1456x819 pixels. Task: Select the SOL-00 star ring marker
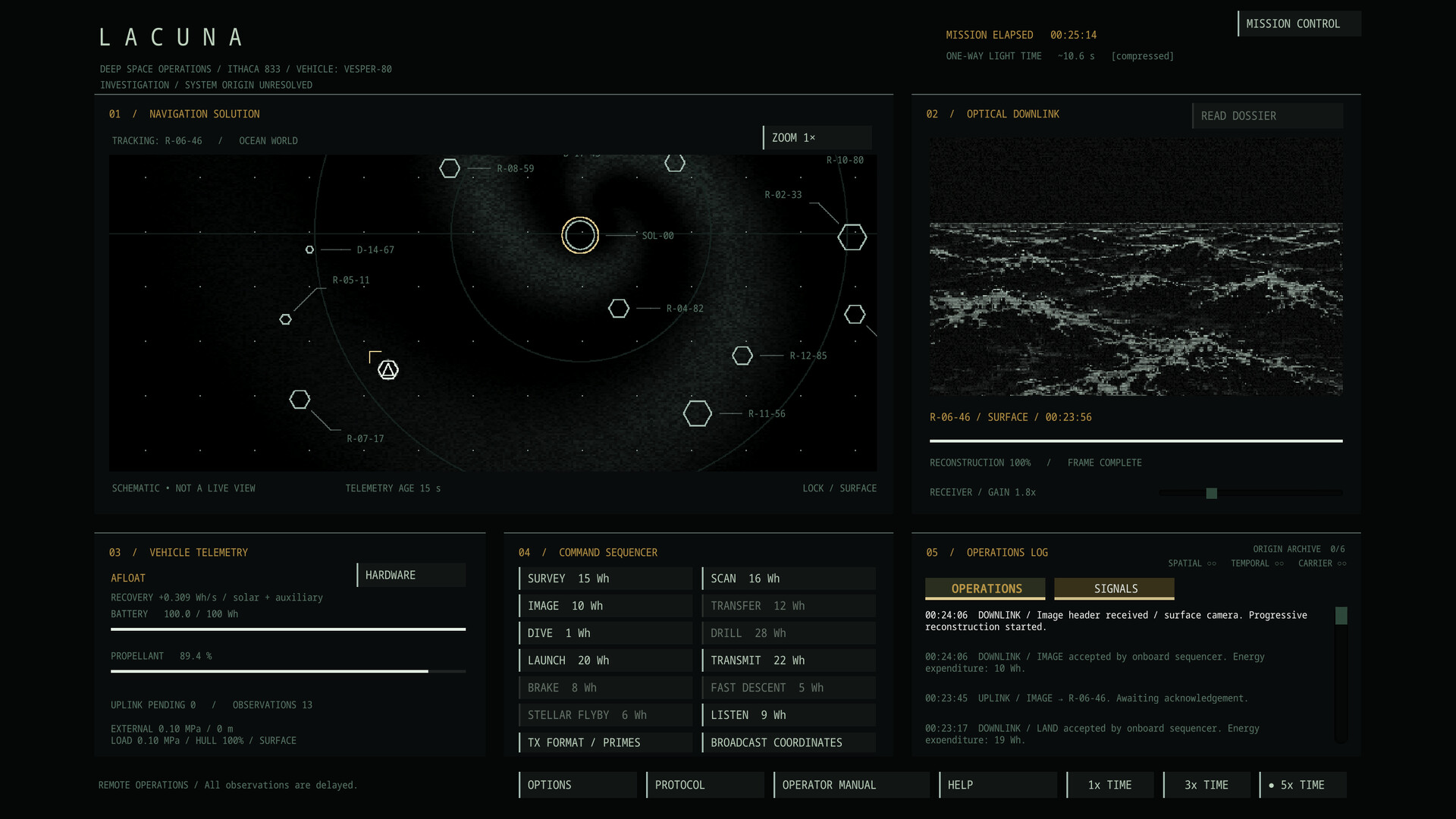click(x=580, y=235)
